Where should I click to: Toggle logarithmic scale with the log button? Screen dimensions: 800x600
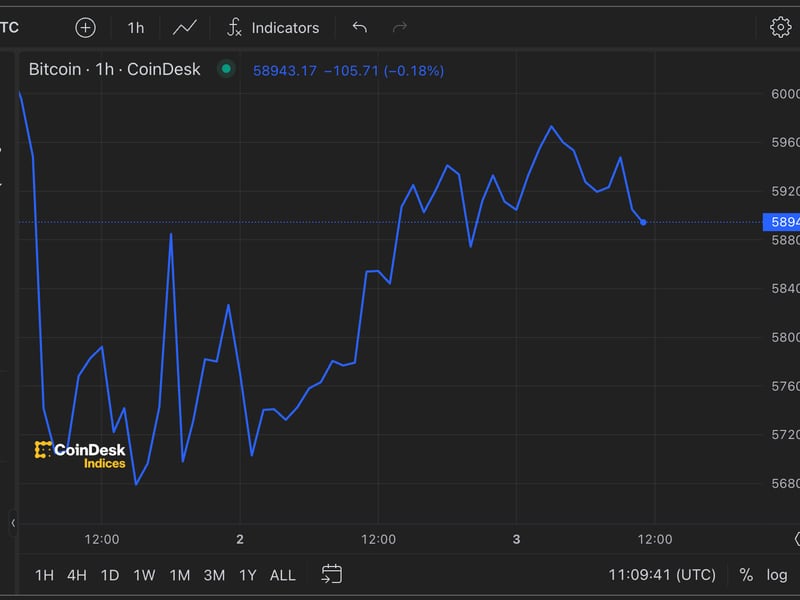pyautogui.click(x=778, y=574)
